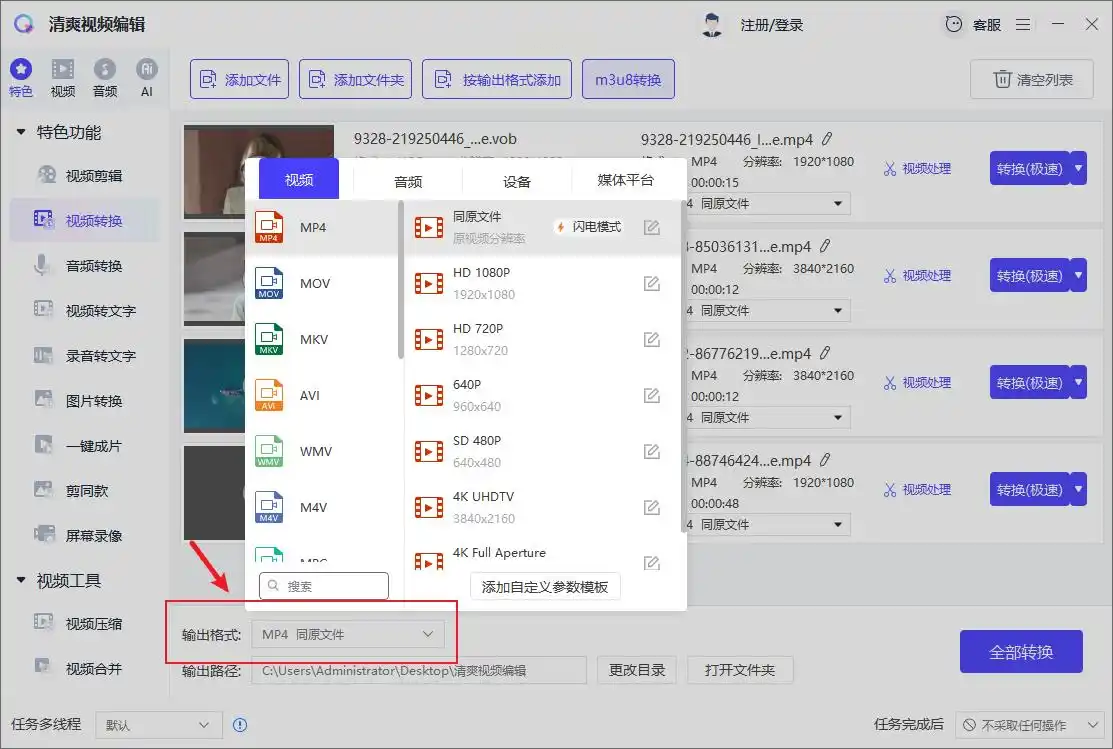Click edit icon for HD 1080P preset
This screenshot has height=749, width=1113.
651,284
